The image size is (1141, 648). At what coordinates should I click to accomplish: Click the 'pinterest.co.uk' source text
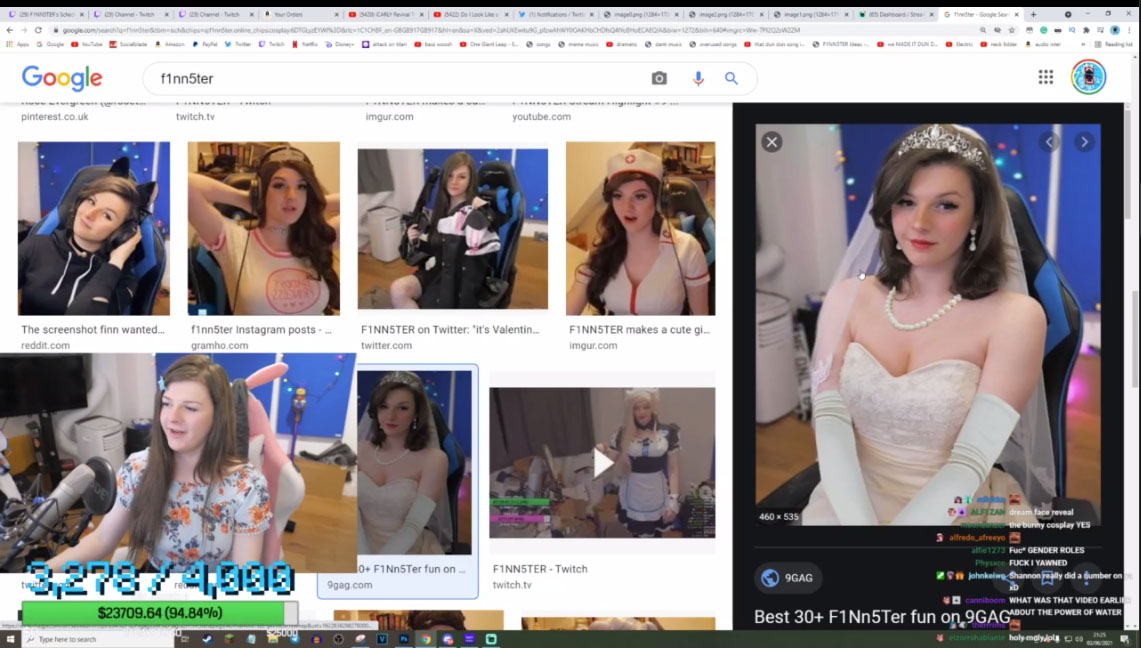[x=55, y=116]
